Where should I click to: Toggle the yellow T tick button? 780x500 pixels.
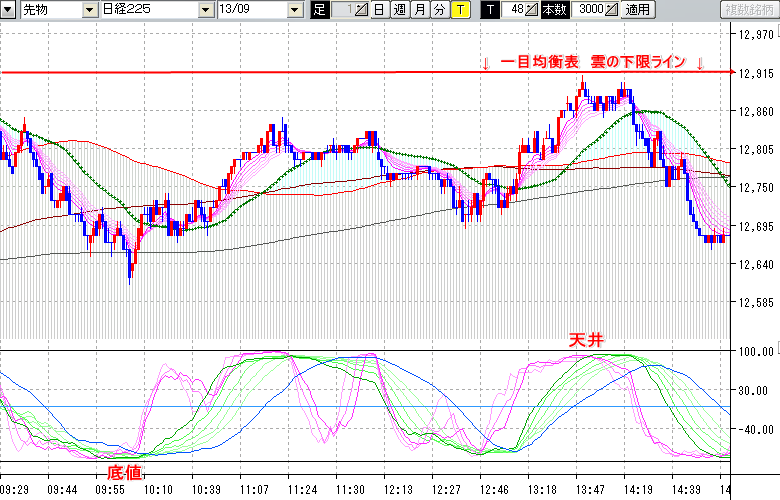click(459, 10)
